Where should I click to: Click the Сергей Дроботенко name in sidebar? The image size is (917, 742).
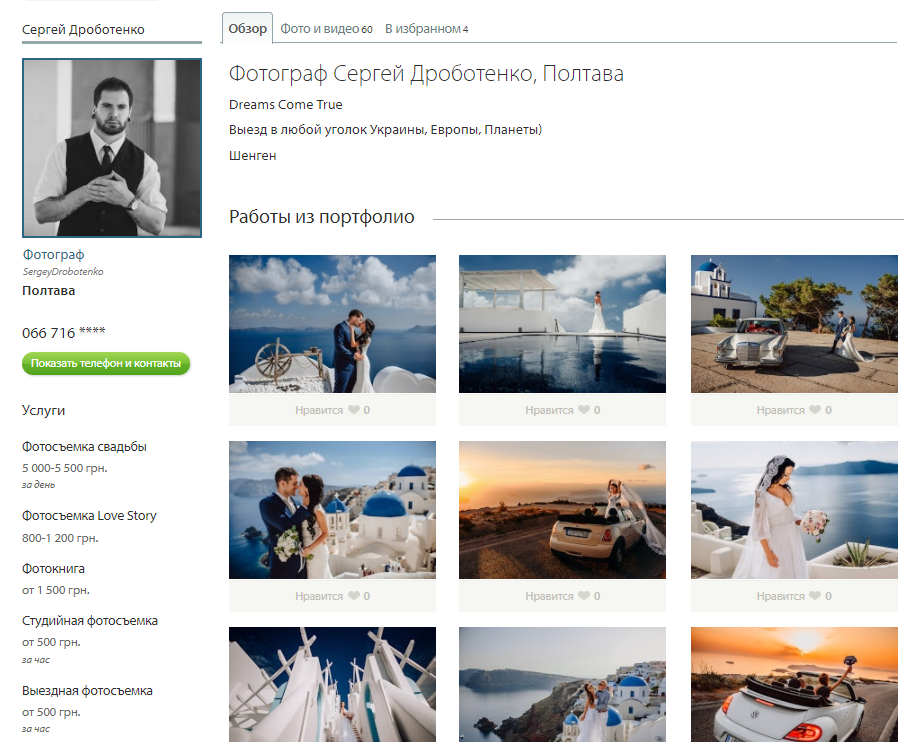click(83, 30)
